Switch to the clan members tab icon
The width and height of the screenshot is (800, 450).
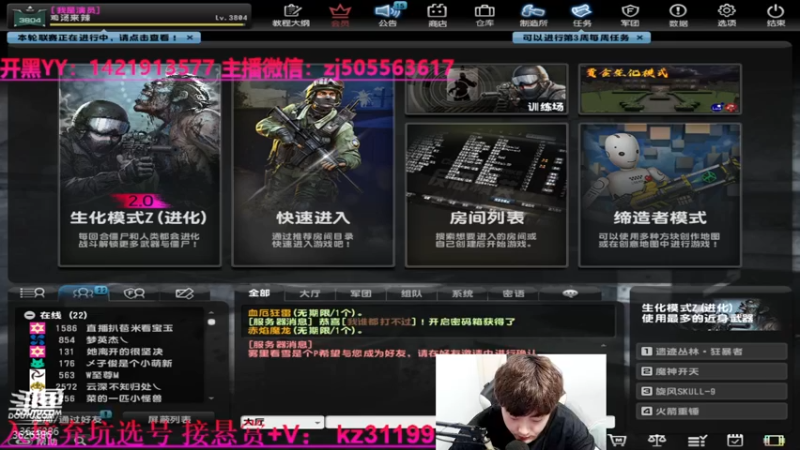[135, 293]
